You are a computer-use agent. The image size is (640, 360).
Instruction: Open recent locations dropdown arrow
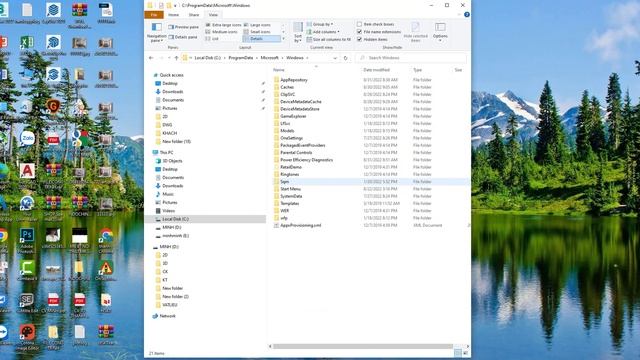point(169,58)
